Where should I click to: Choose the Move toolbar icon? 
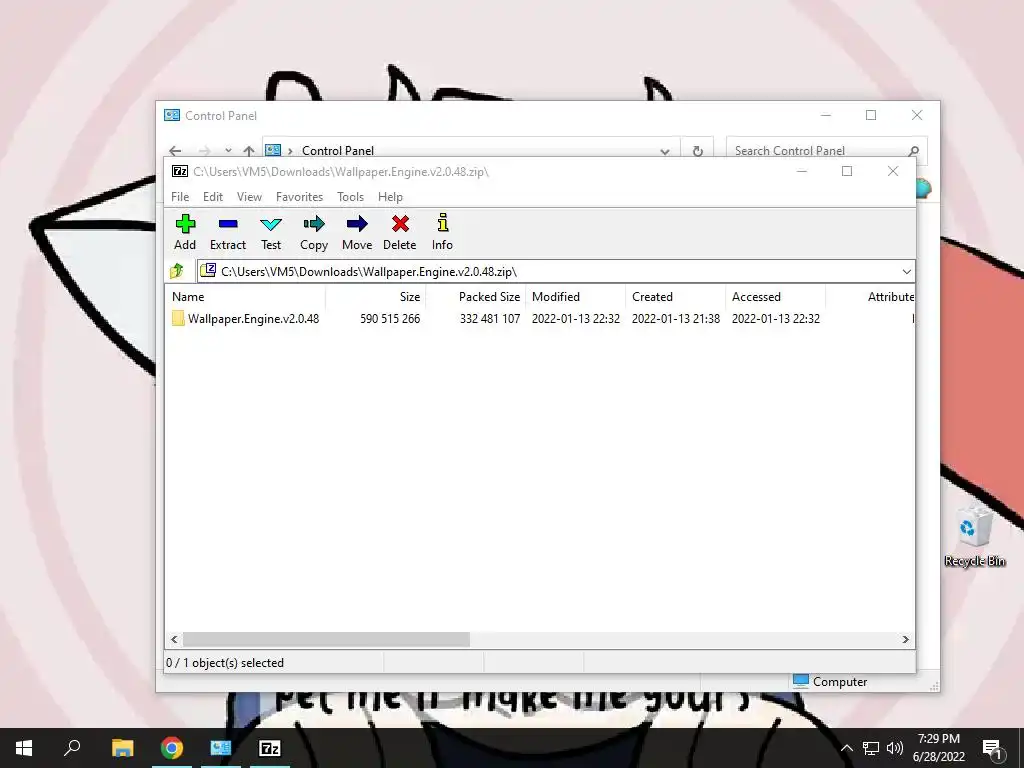357,232
